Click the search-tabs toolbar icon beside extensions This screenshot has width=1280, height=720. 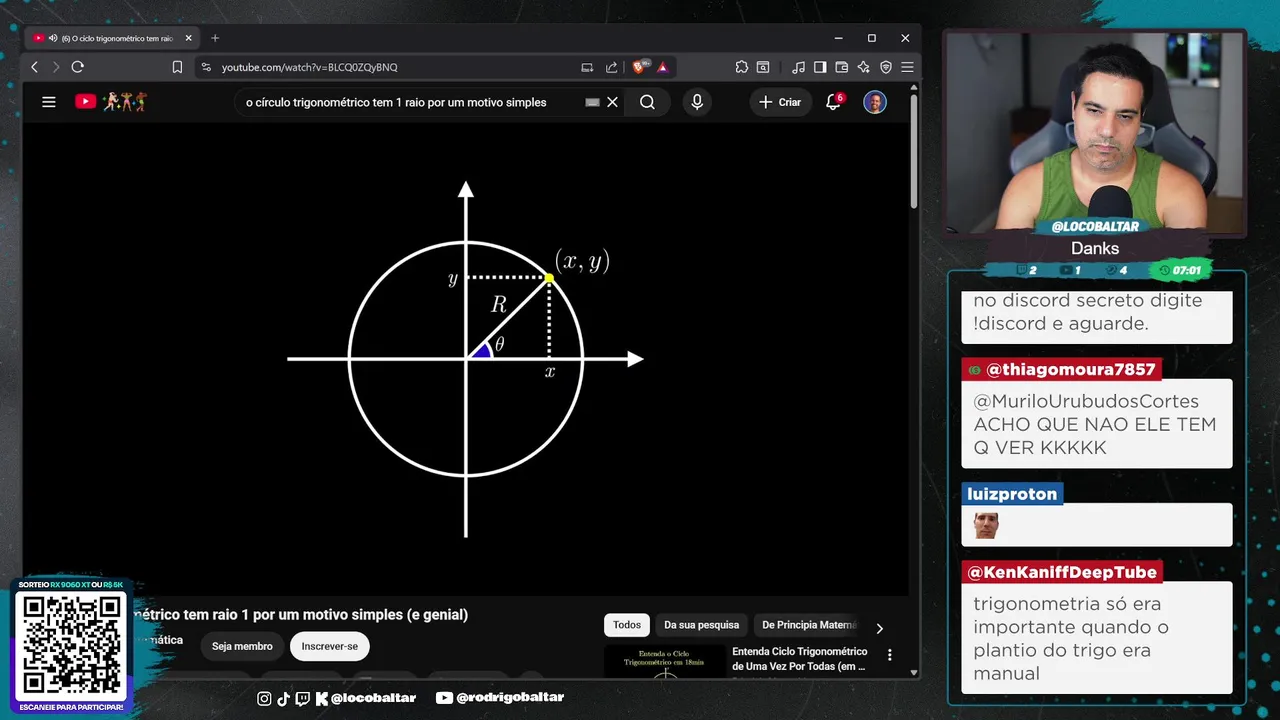click(x=763, y=67)
